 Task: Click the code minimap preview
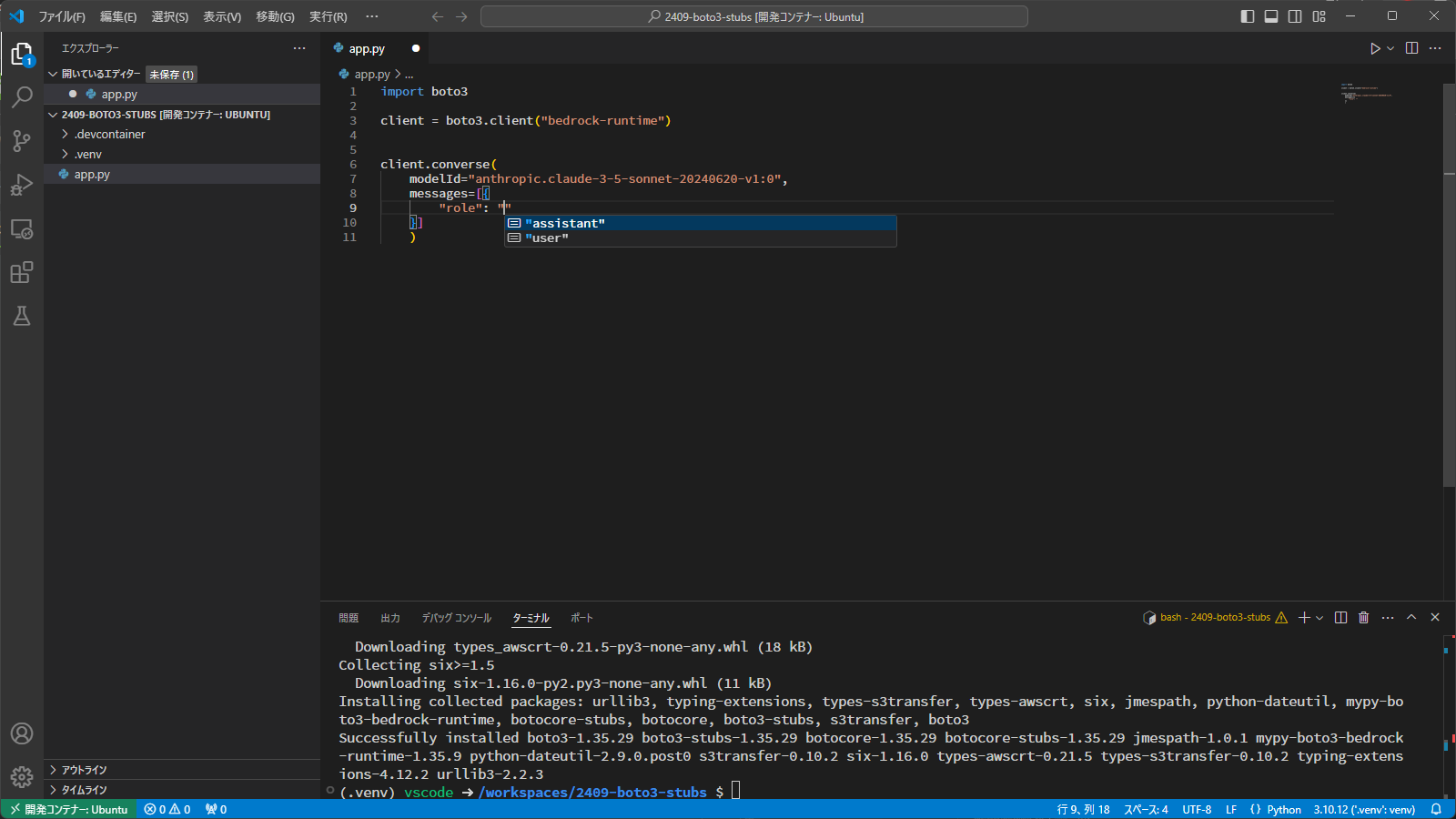(1366, 92)
